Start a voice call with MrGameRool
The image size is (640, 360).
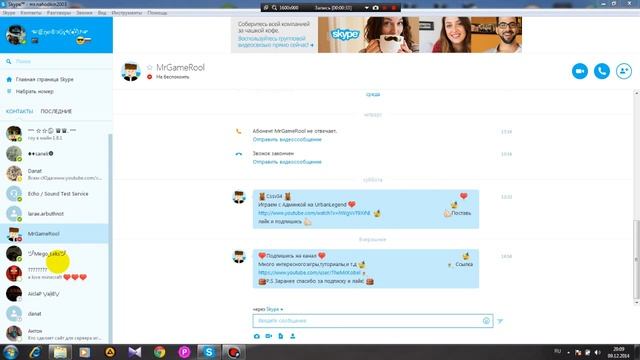click(602, 71)
